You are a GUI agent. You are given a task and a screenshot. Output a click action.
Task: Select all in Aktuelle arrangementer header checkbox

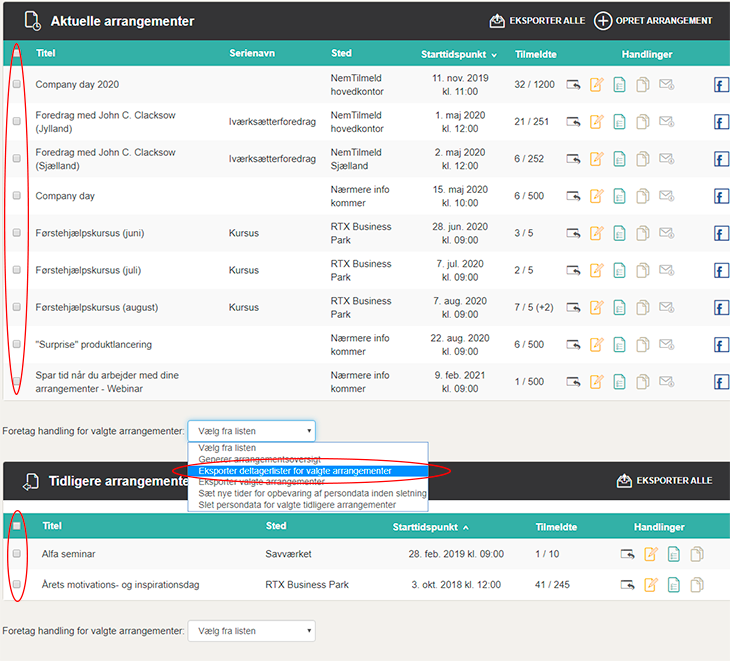click(17, 53)
